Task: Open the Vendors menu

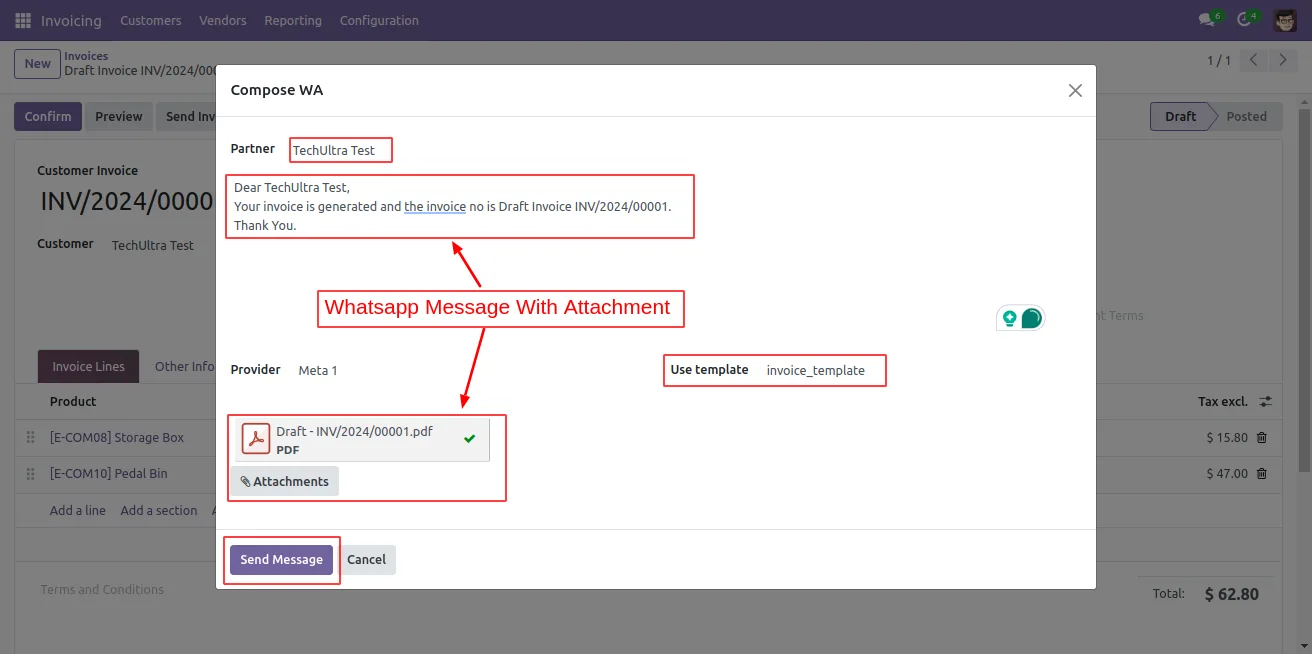Action: click(223, 20)
